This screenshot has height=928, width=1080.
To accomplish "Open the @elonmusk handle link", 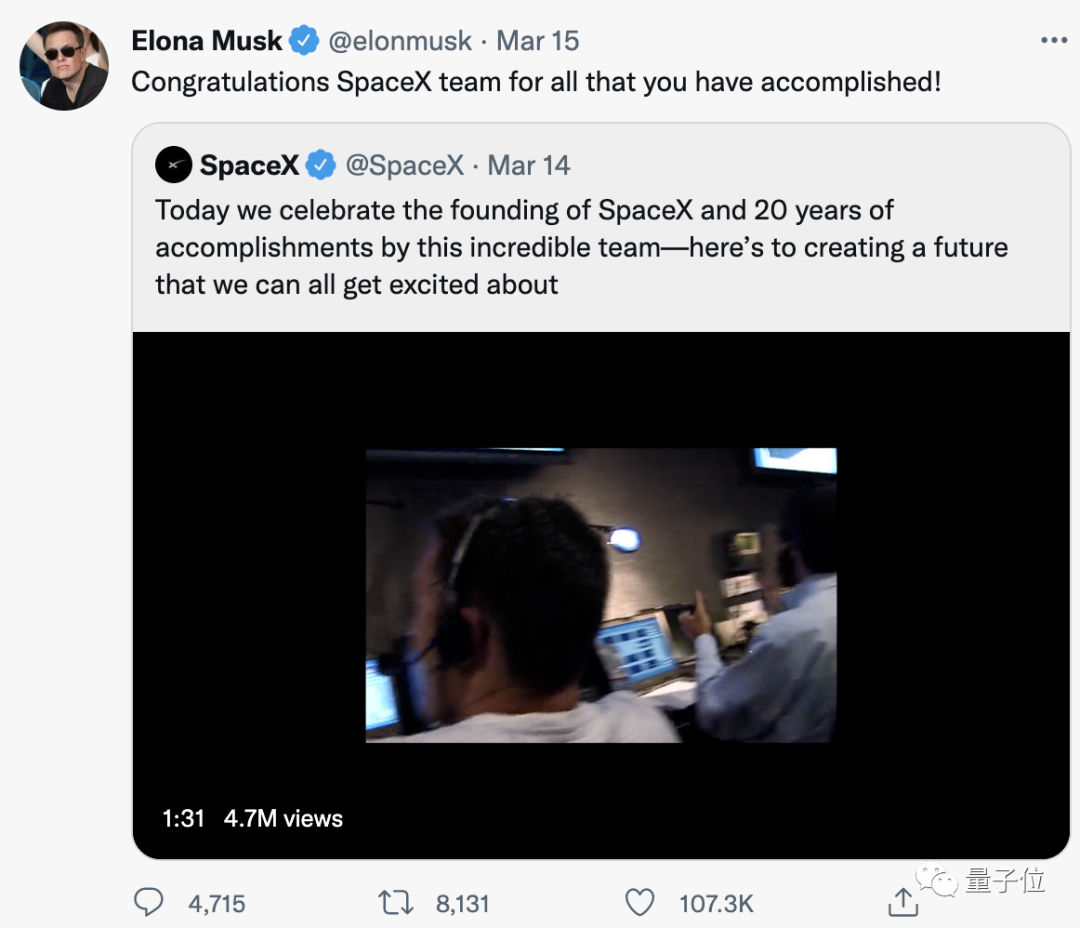I will pos(400,41).
